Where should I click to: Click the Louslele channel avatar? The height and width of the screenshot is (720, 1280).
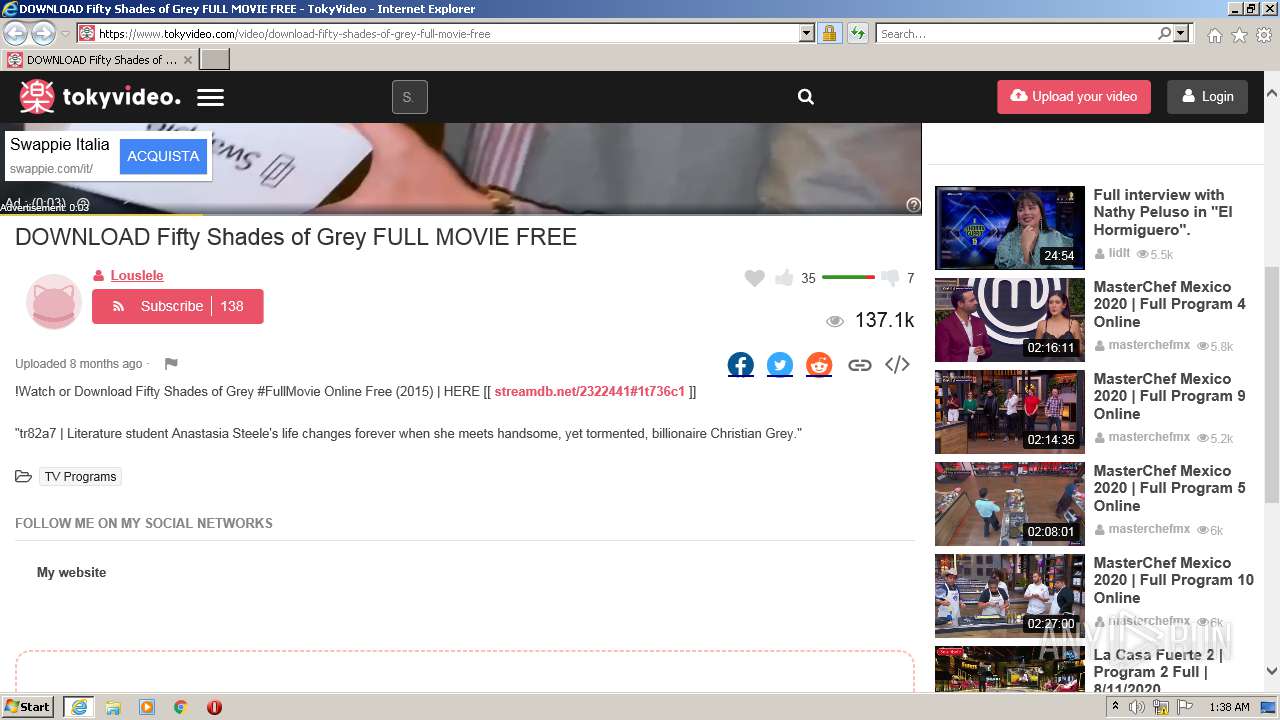[53, 301]
